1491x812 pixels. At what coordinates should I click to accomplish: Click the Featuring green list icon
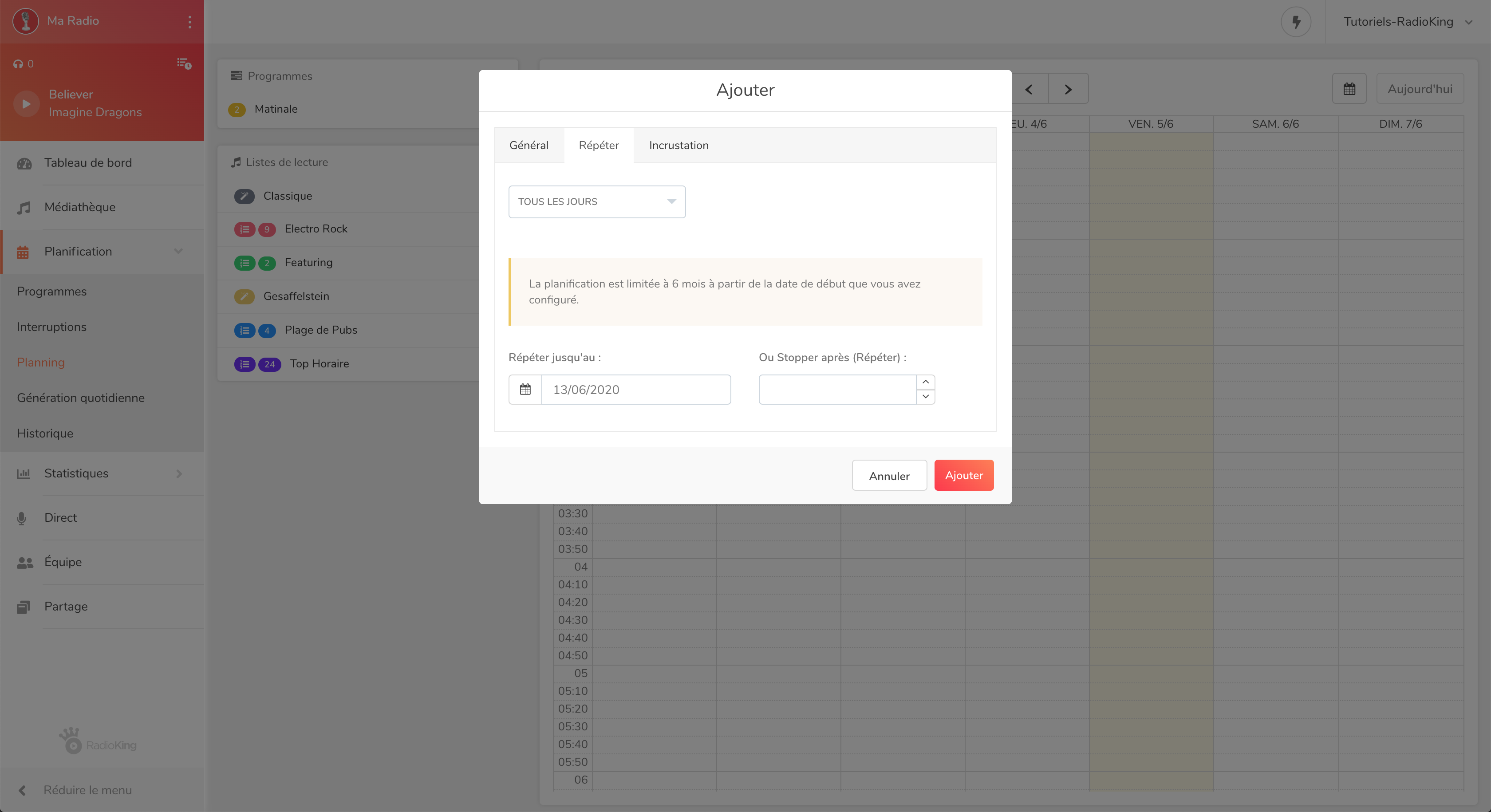[244, 263]
